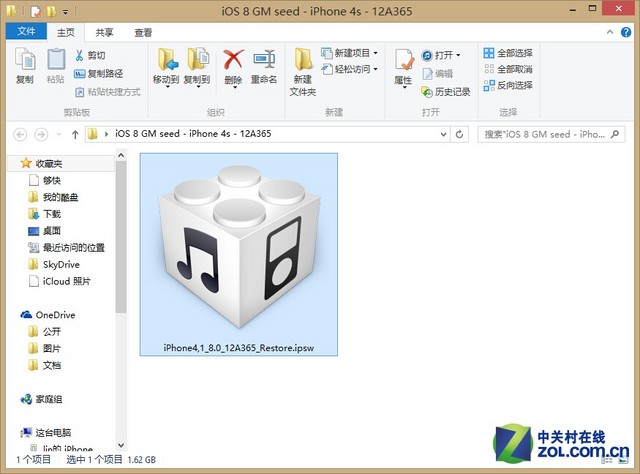Expand address bar history dropdown

click(x=443, y=134)
